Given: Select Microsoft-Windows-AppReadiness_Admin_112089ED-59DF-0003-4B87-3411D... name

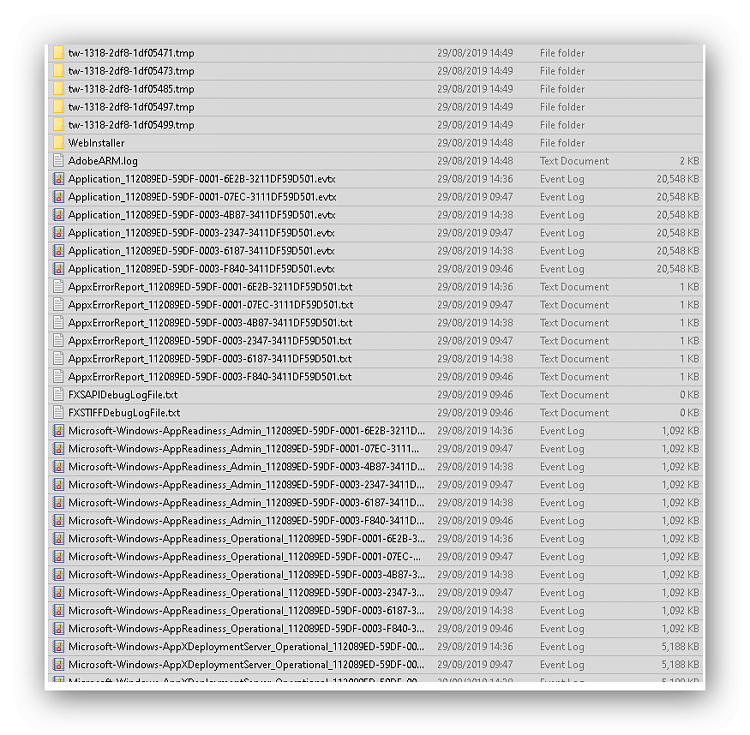Looking at the screenshot, I should (246, 467).
